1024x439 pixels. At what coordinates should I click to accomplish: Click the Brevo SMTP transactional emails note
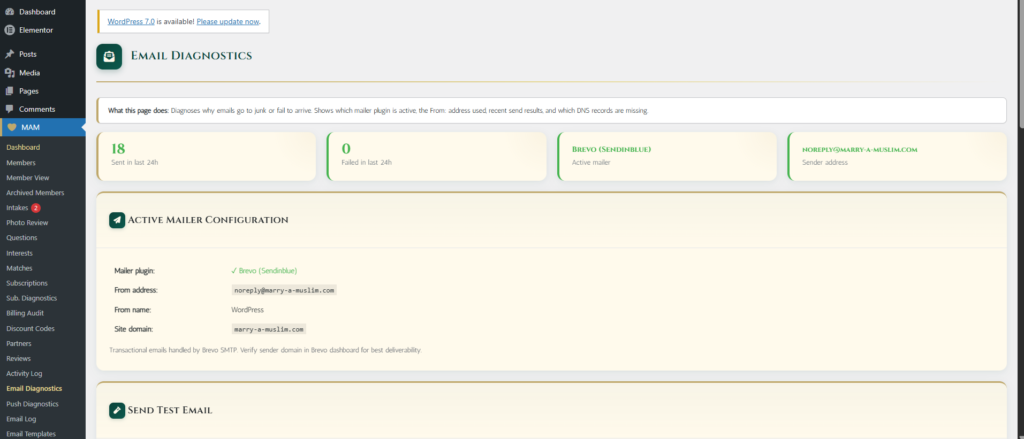click(265, 350)
